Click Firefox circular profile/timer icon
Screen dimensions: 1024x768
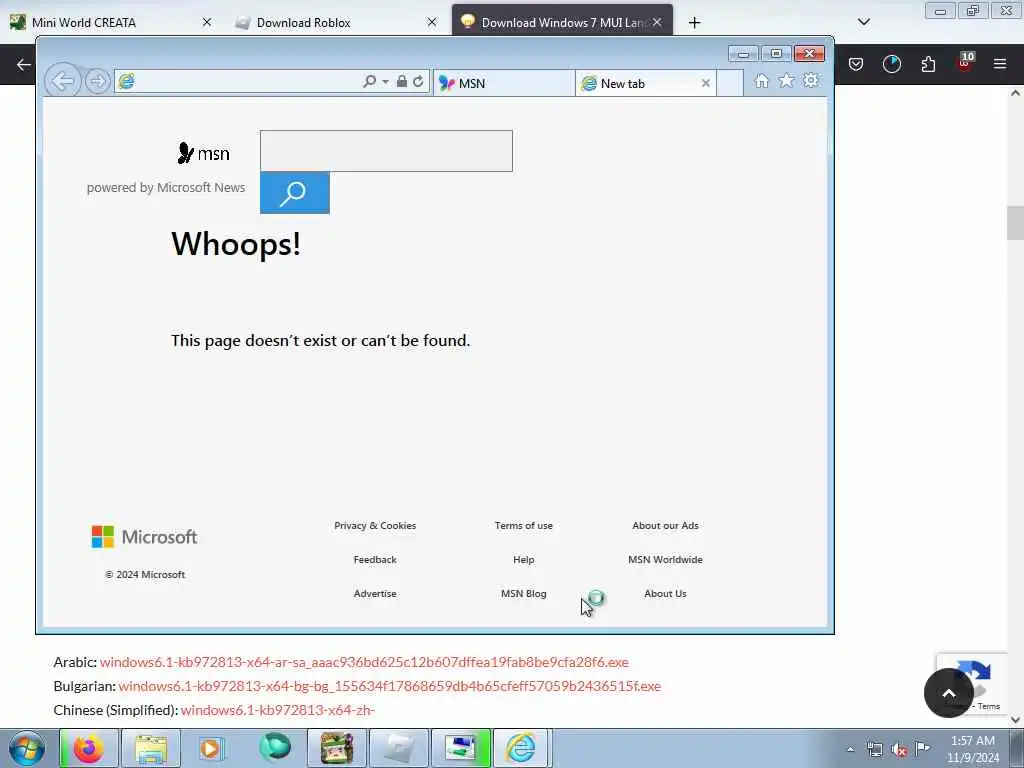point(891,64)
